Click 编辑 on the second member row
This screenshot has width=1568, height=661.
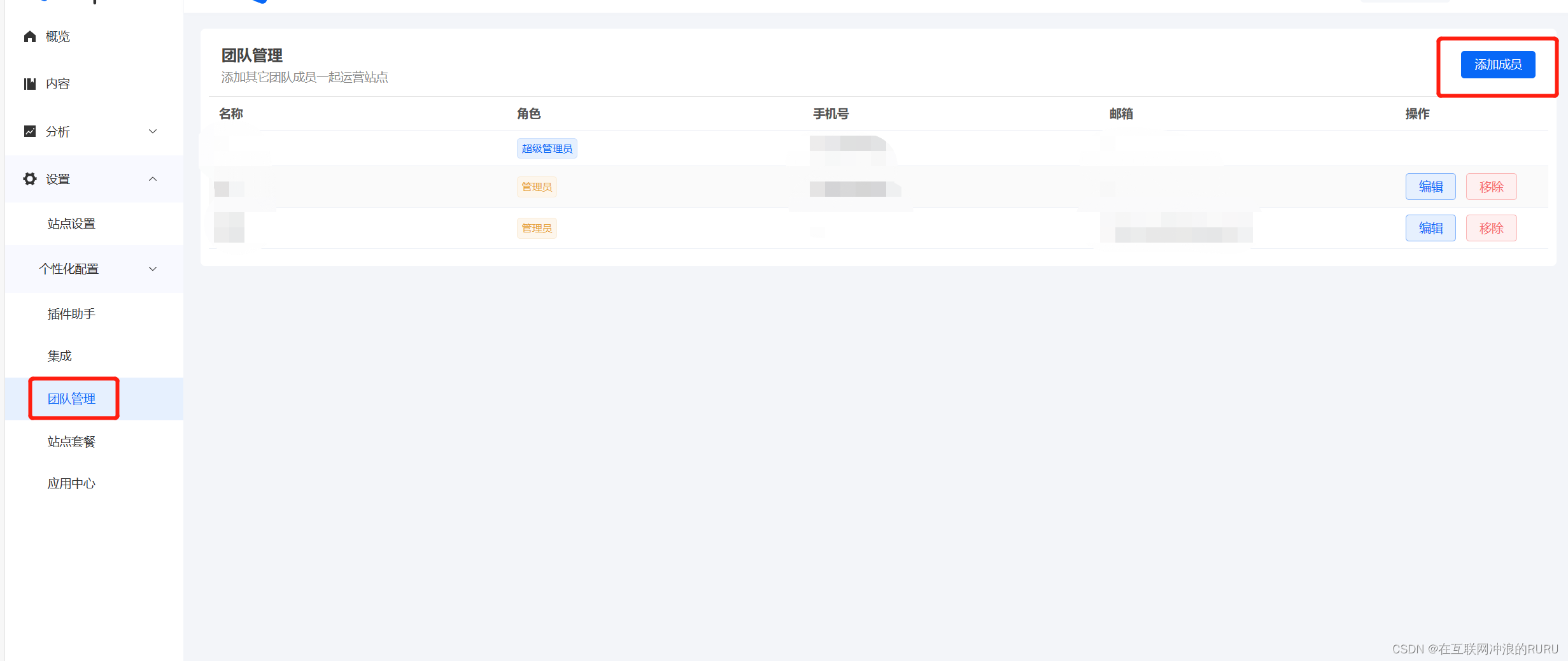click(1430, 186)
